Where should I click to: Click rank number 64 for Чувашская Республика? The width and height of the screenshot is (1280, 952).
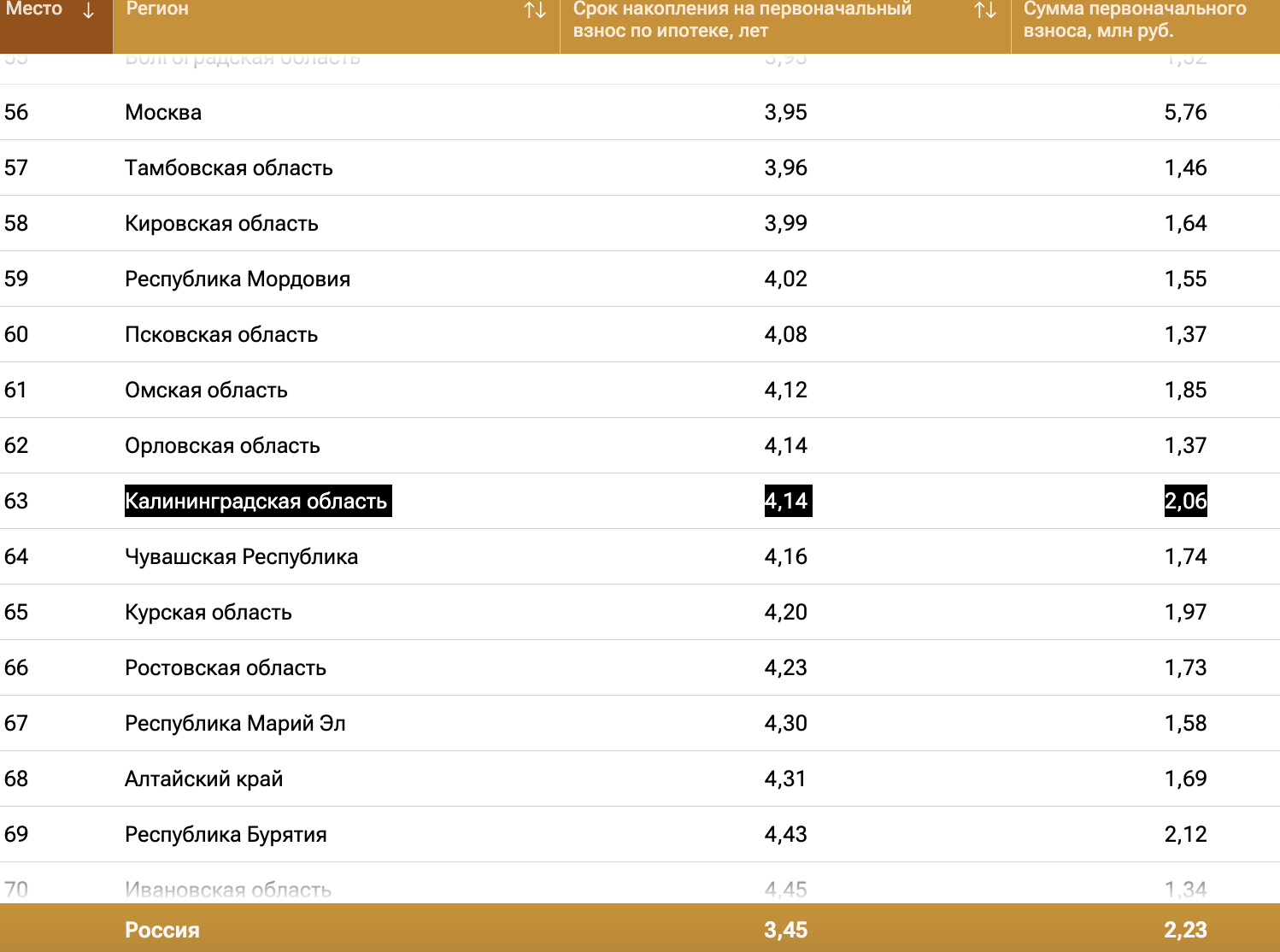tap(16, 556)
